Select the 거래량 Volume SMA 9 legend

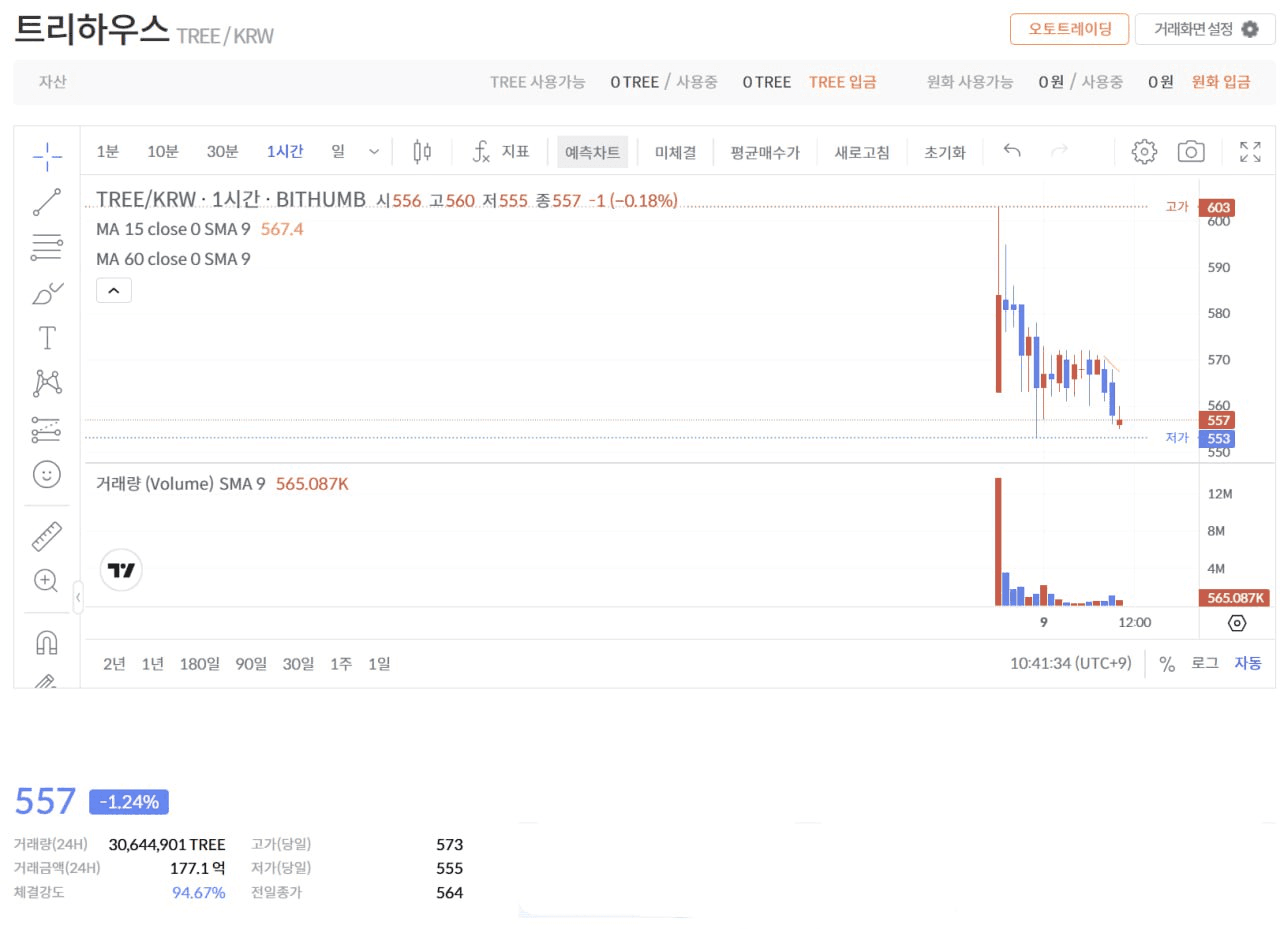coord(180,484)
